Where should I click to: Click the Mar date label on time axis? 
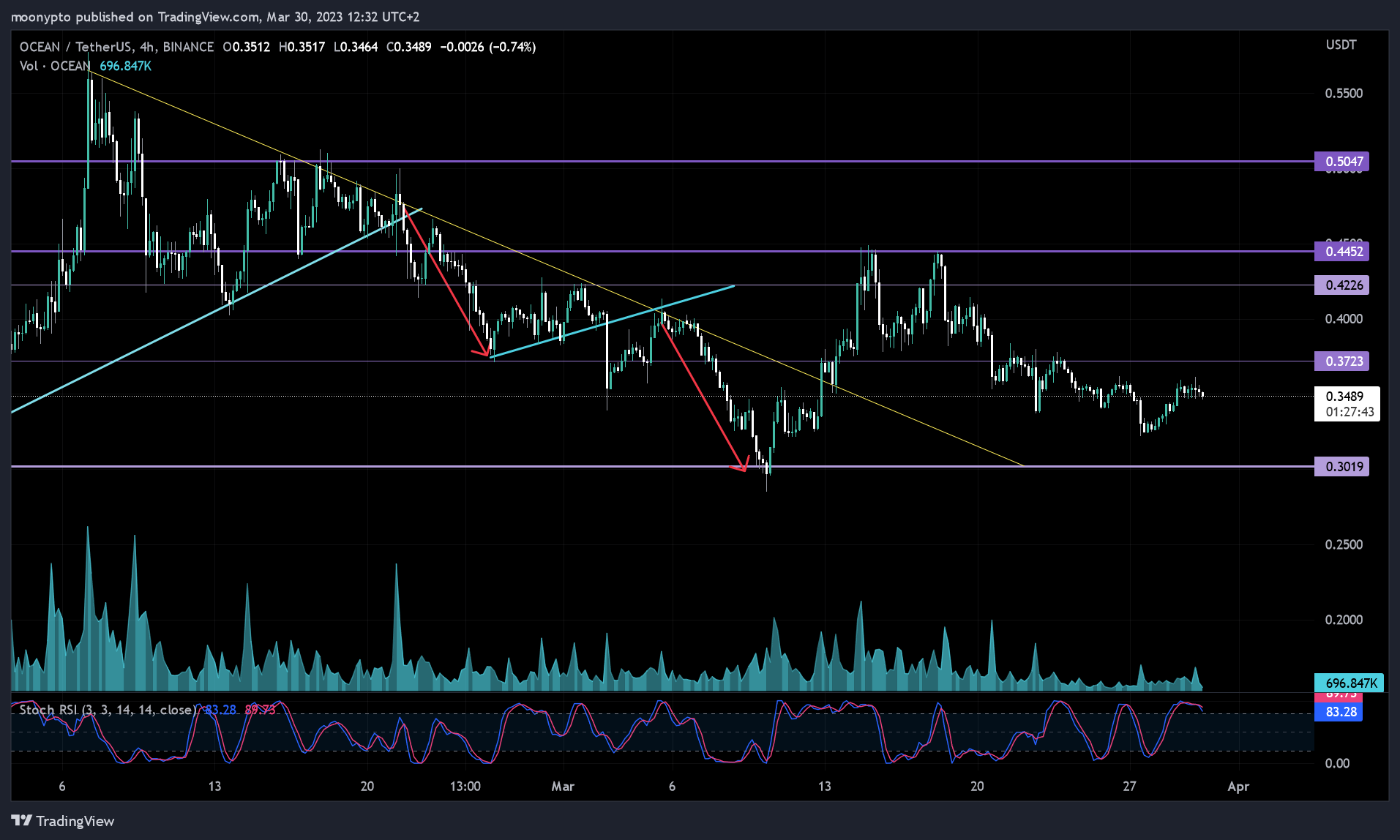tap(562, 787)
